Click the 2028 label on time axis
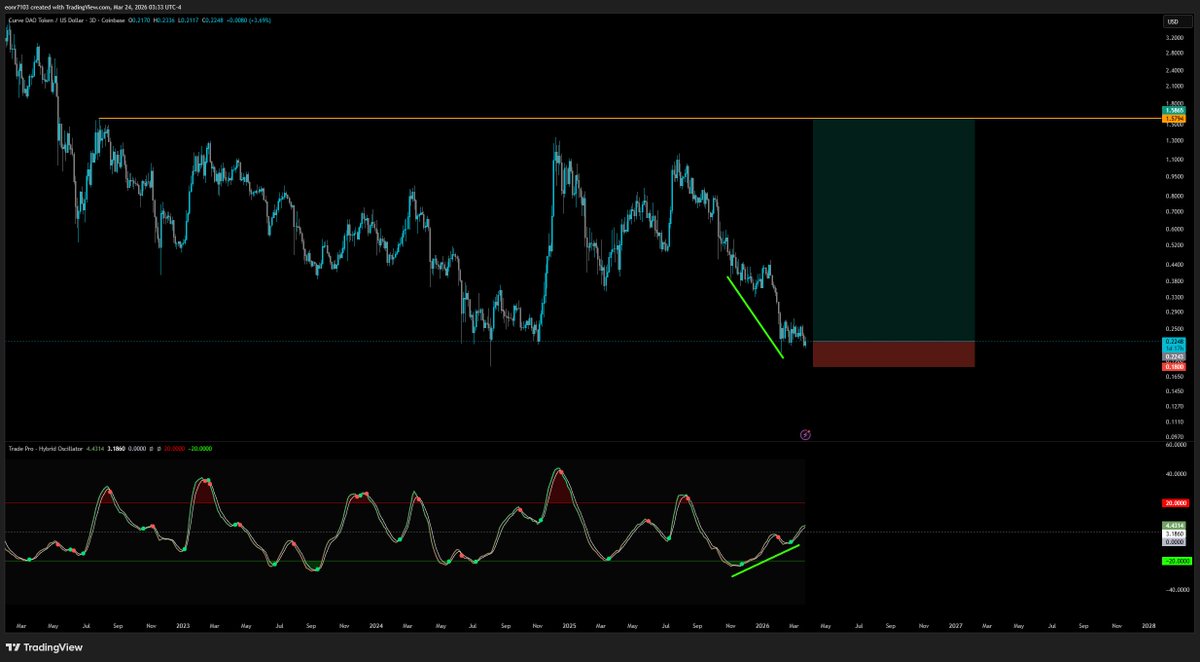 [x=1149, y=625]
